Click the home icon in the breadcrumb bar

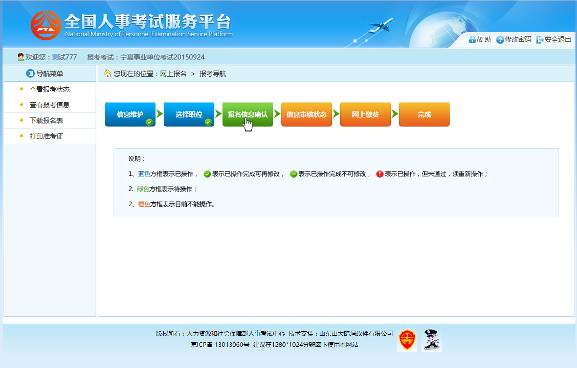(108, 73)
